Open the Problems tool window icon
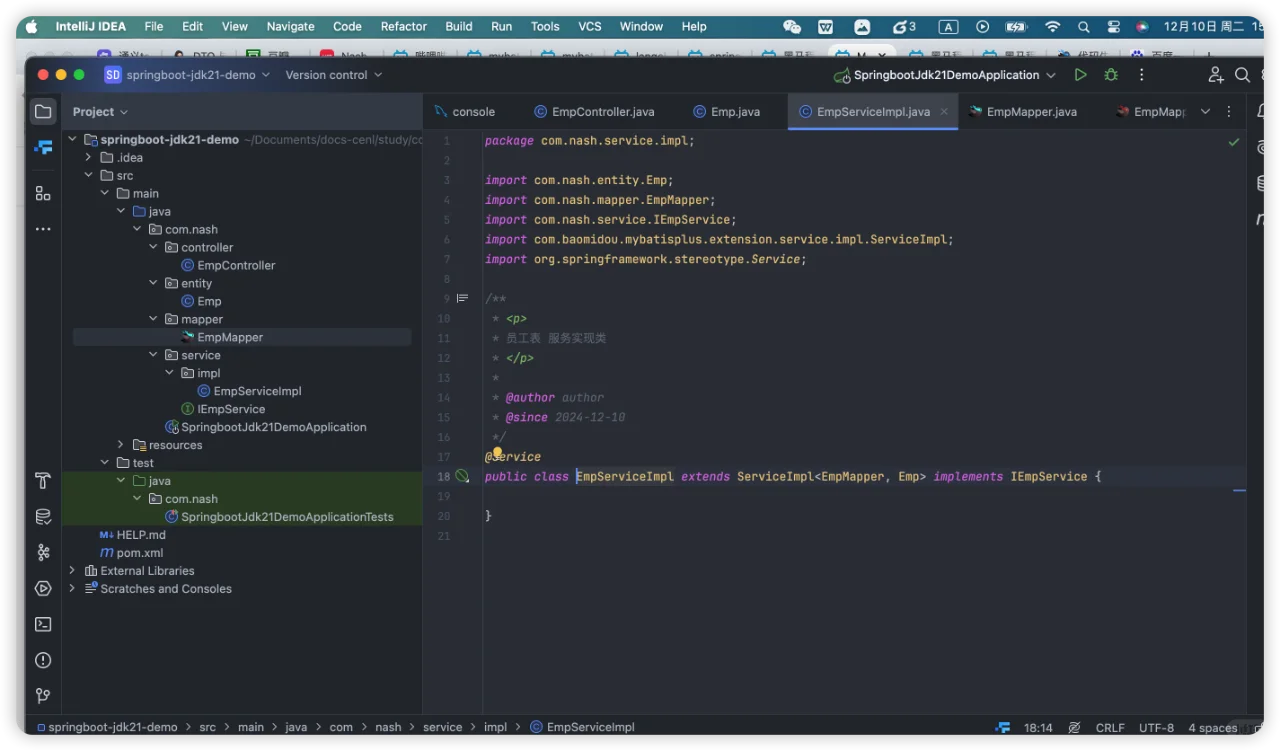The height and width of the screenshot is (750, 1280). [43, 660]
